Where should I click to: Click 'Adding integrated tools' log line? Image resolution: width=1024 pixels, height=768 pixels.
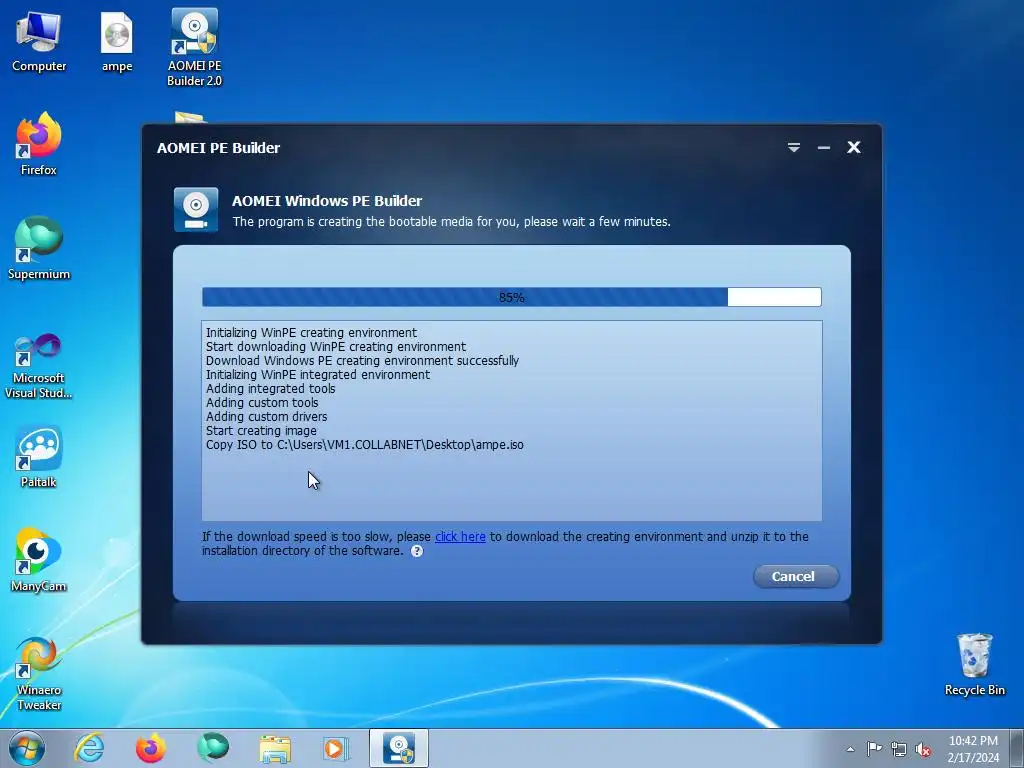pyautogui.click(x=270, y=389)
